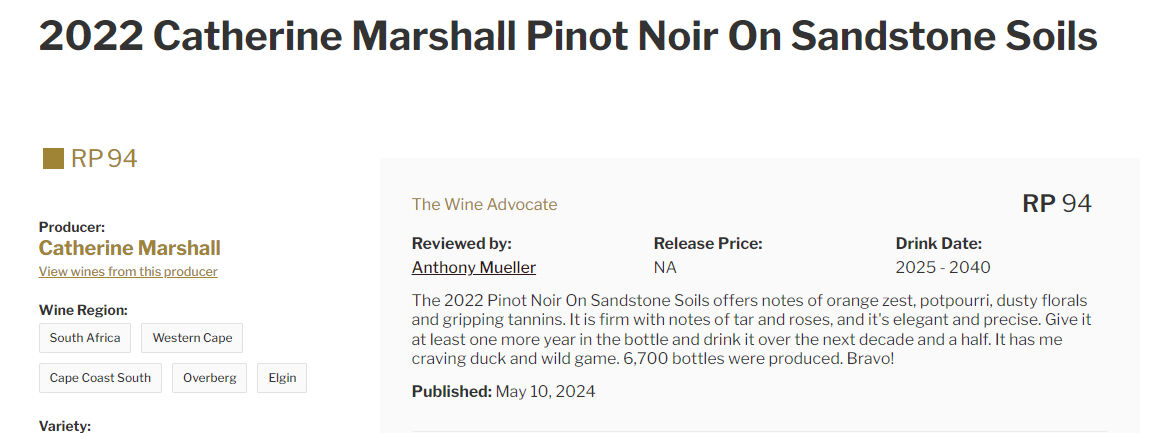Click the 2025 - 2040 drink date
The image size is (1169, 433).
pos(943,267)
